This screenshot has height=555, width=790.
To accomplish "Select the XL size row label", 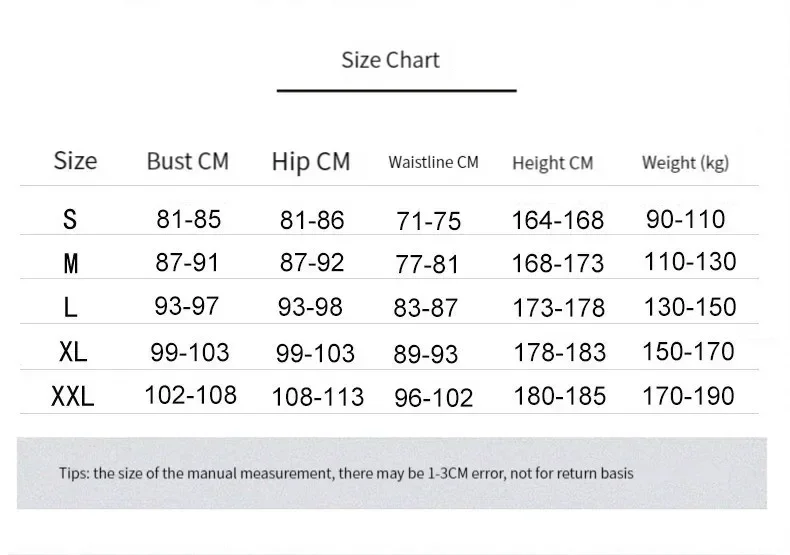I will (x=73, y=351).
